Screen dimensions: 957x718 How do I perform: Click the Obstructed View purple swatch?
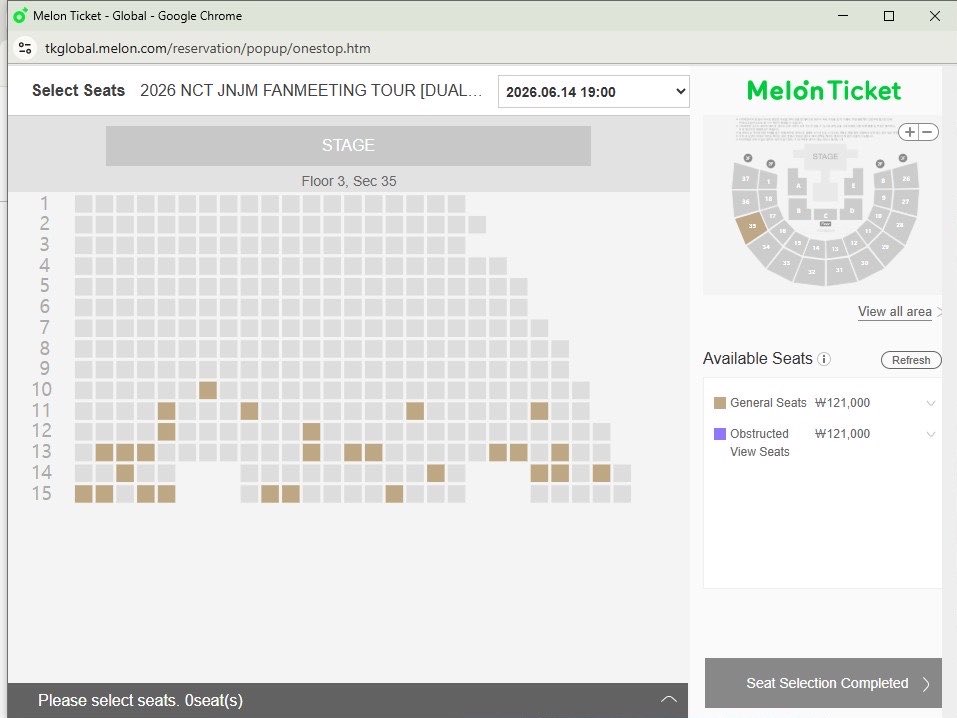[720, 434]
